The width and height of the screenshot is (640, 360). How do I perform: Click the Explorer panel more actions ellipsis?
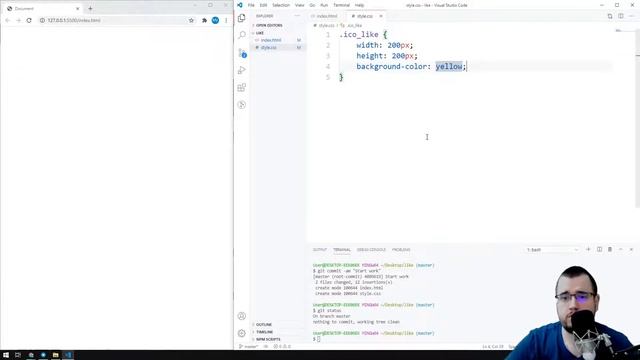(x=297, y=16)
